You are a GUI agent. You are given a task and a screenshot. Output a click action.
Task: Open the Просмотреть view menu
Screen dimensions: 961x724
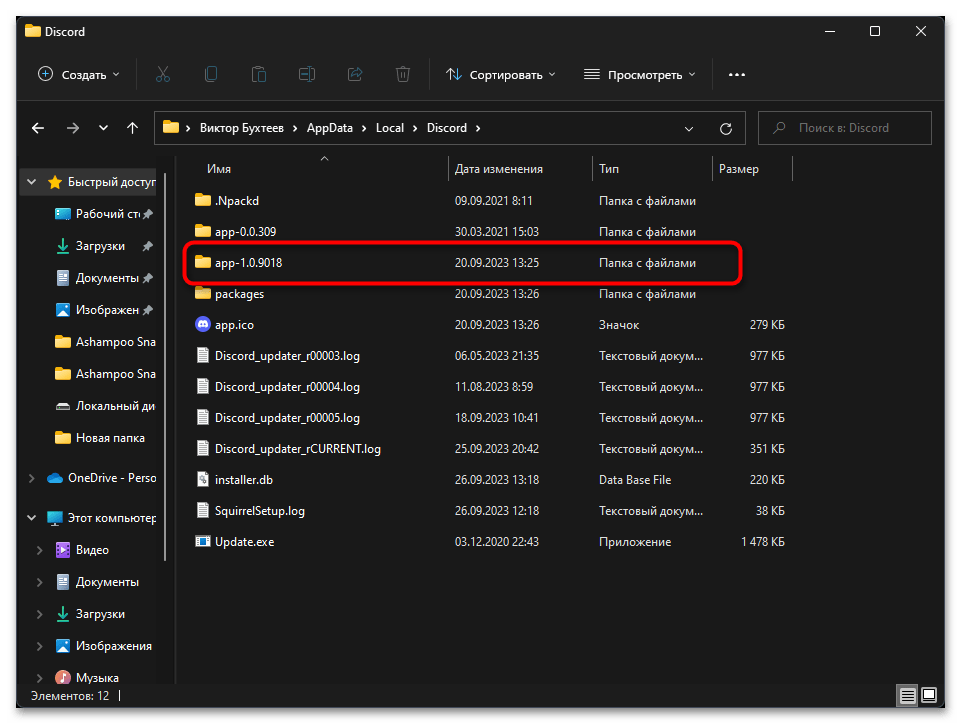coord(640,74)
